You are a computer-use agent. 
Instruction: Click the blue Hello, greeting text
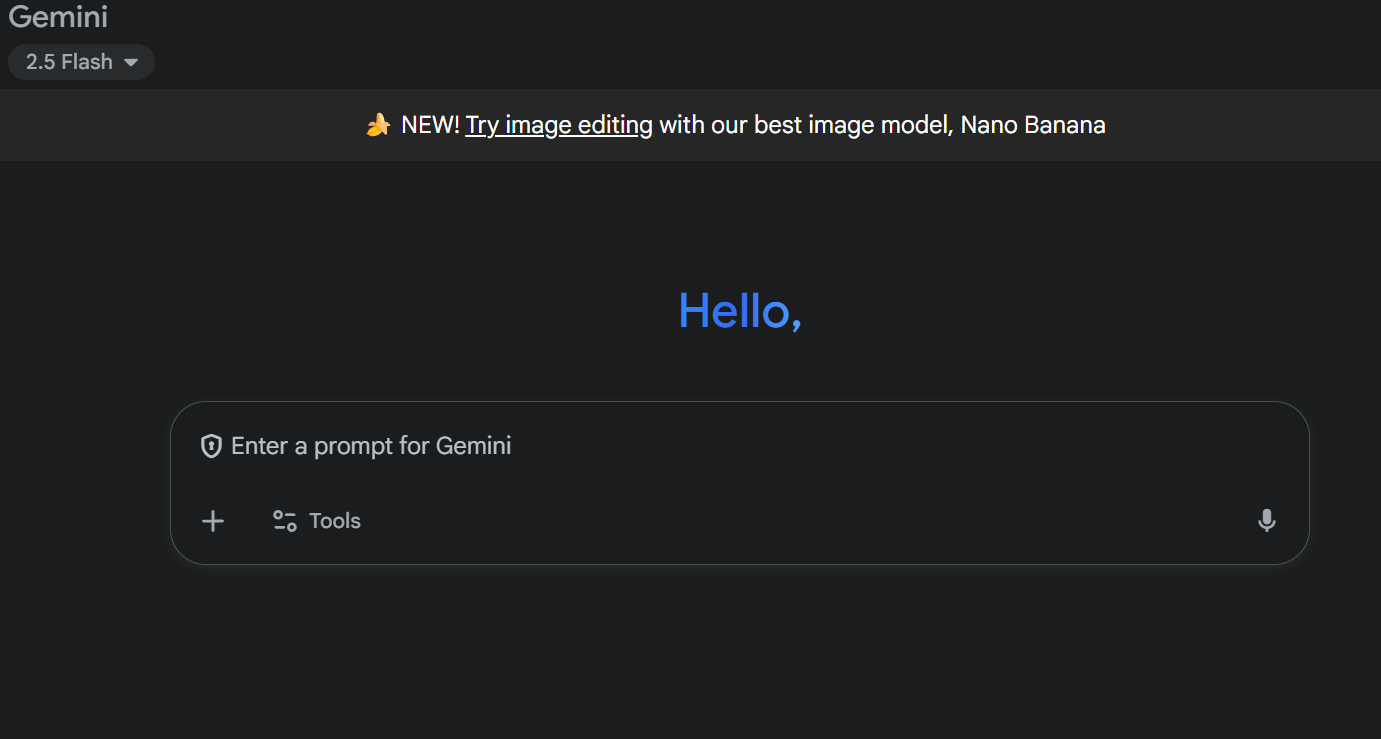739,311
